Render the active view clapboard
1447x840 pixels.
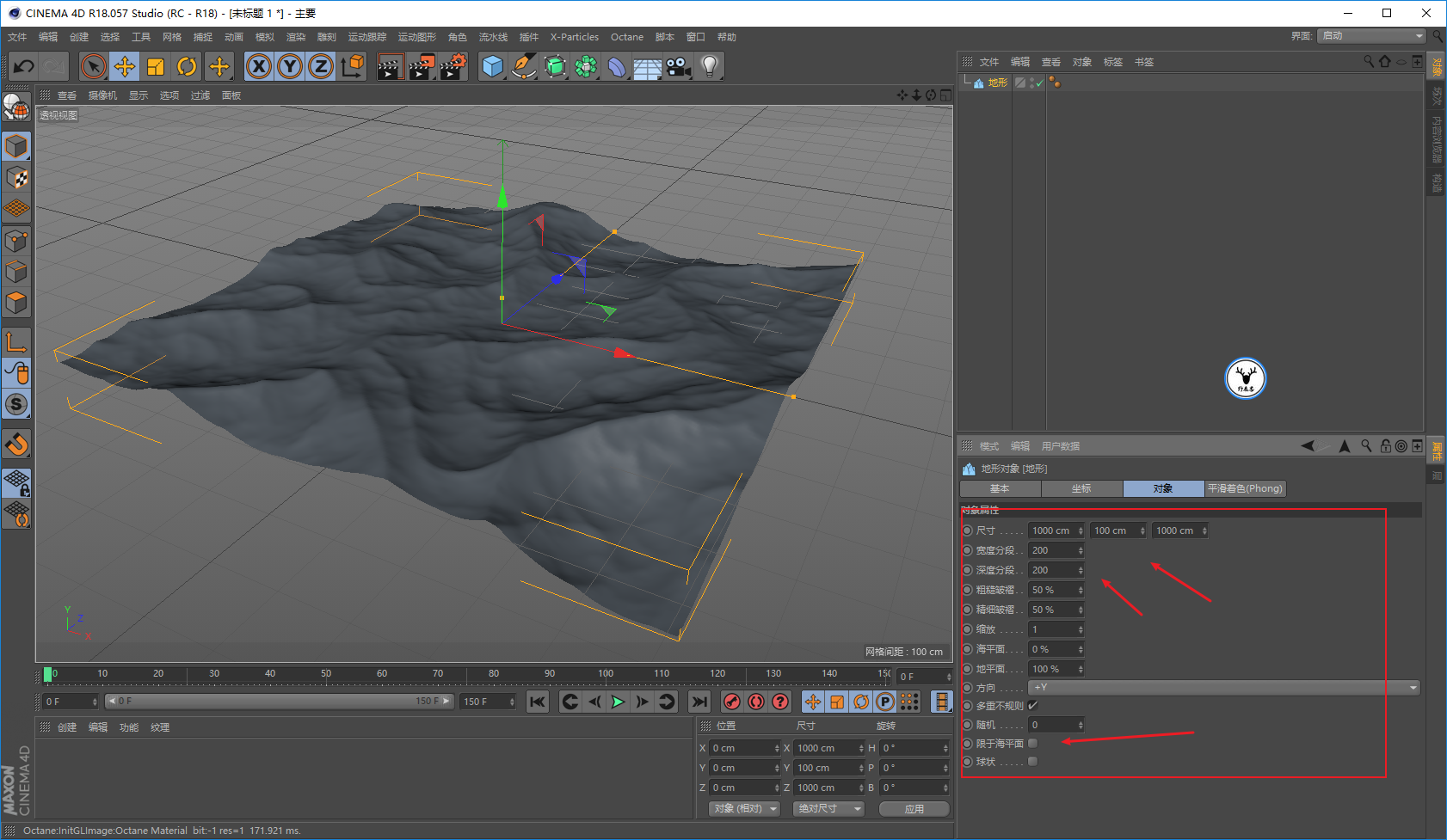click(x=391, y=66)
